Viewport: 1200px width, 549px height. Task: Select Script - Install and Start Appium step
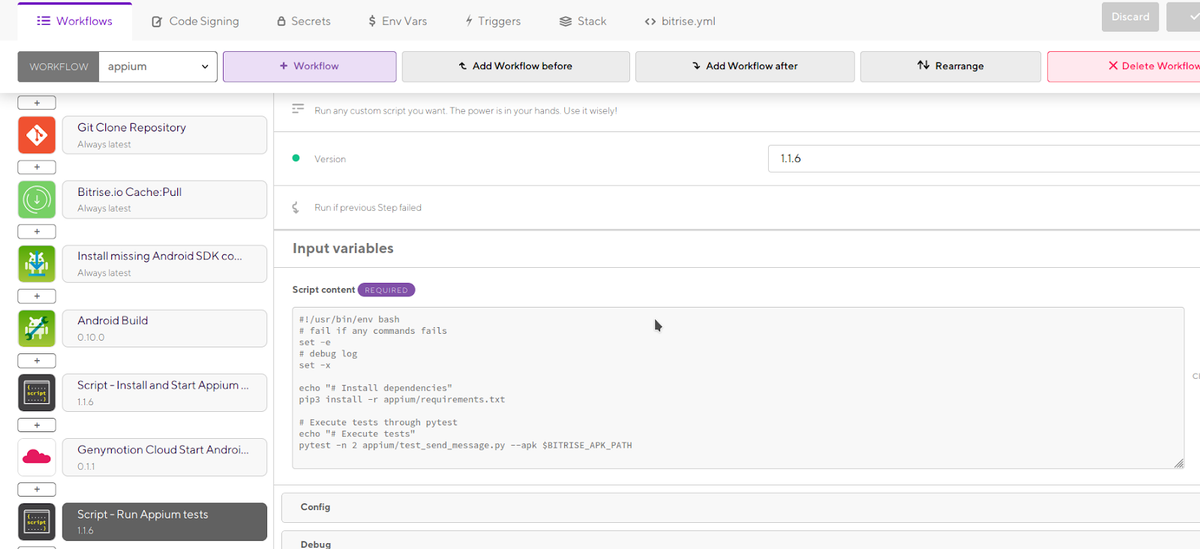coord(165,392)
